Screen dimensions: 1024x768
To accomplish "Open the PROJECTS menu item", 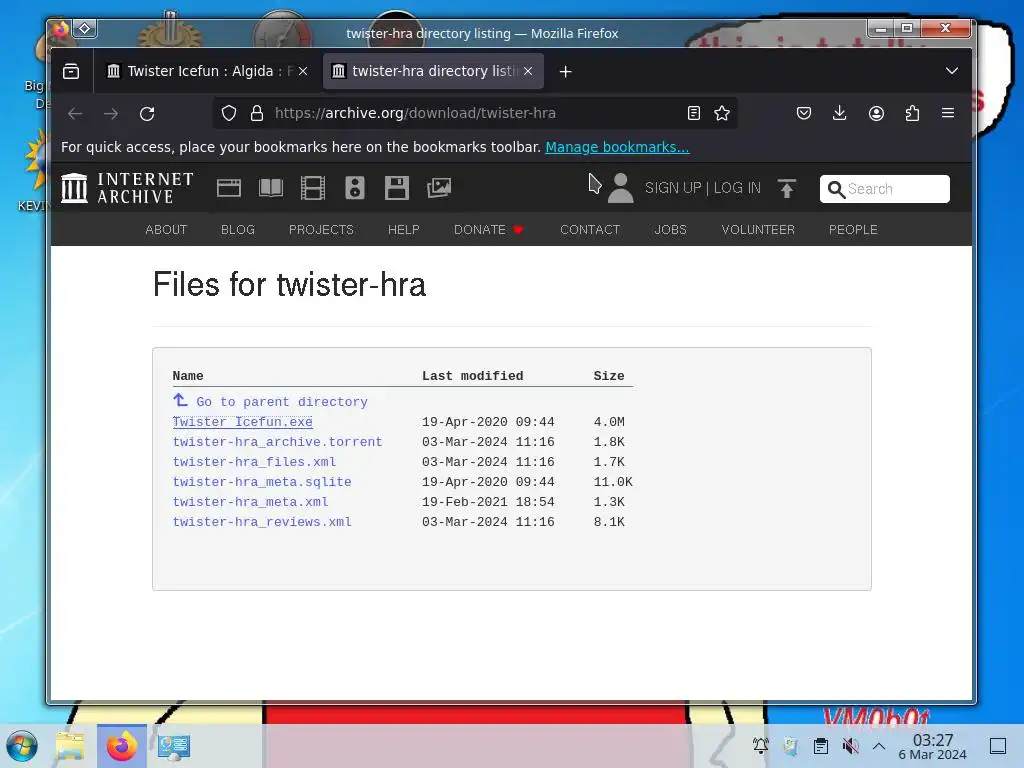I will pyautogui.click(x=321, y=230).
